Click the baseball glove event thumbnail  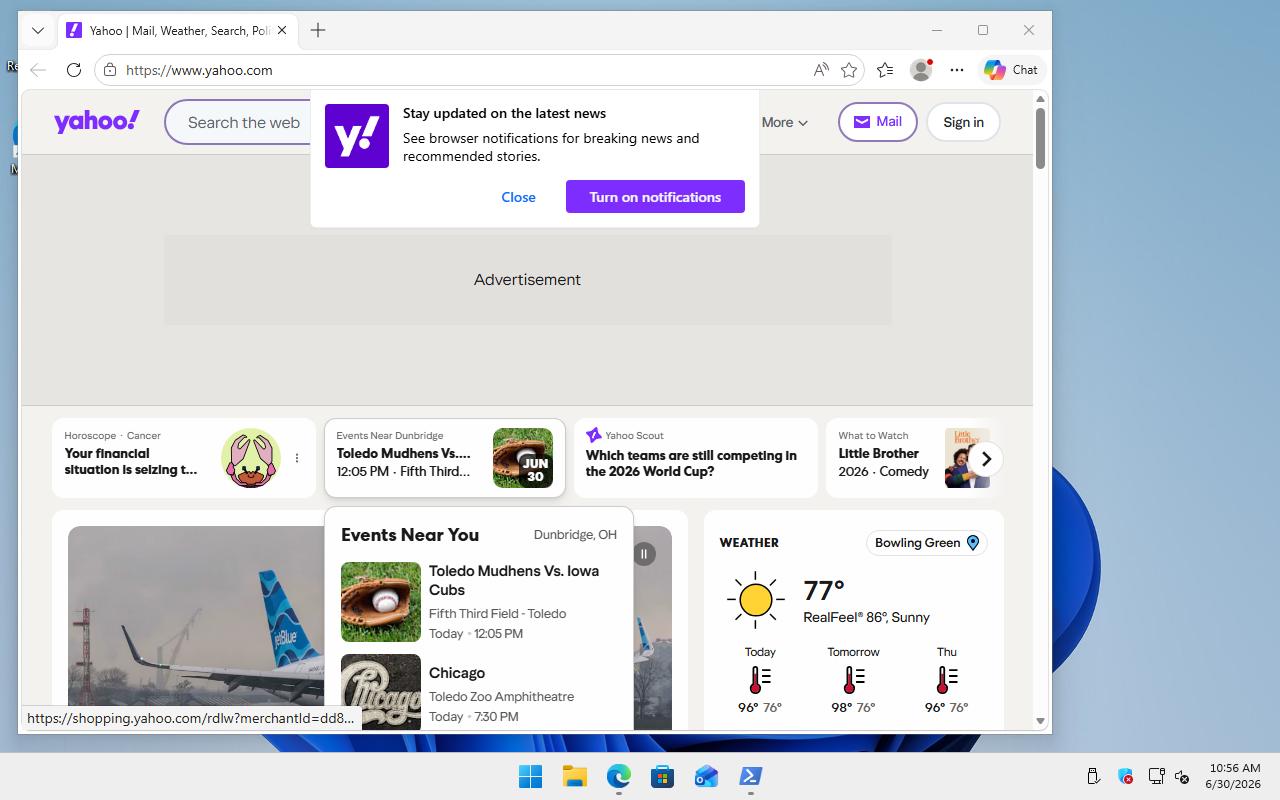[x=381, y=602]
